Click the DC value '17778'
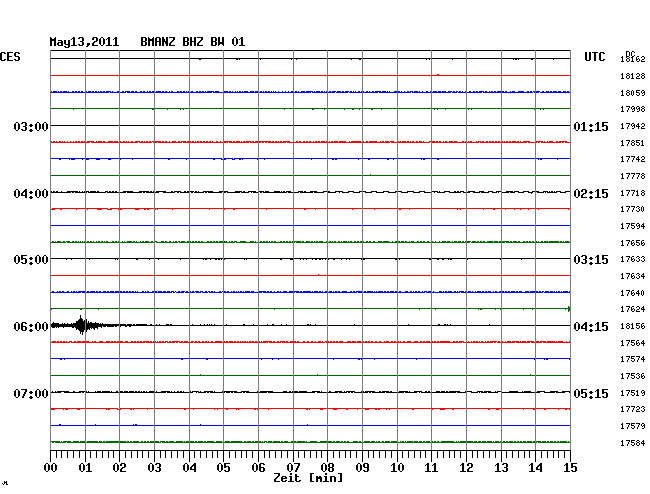Viewport: 650px width, 494px height. tap(633, 177)
